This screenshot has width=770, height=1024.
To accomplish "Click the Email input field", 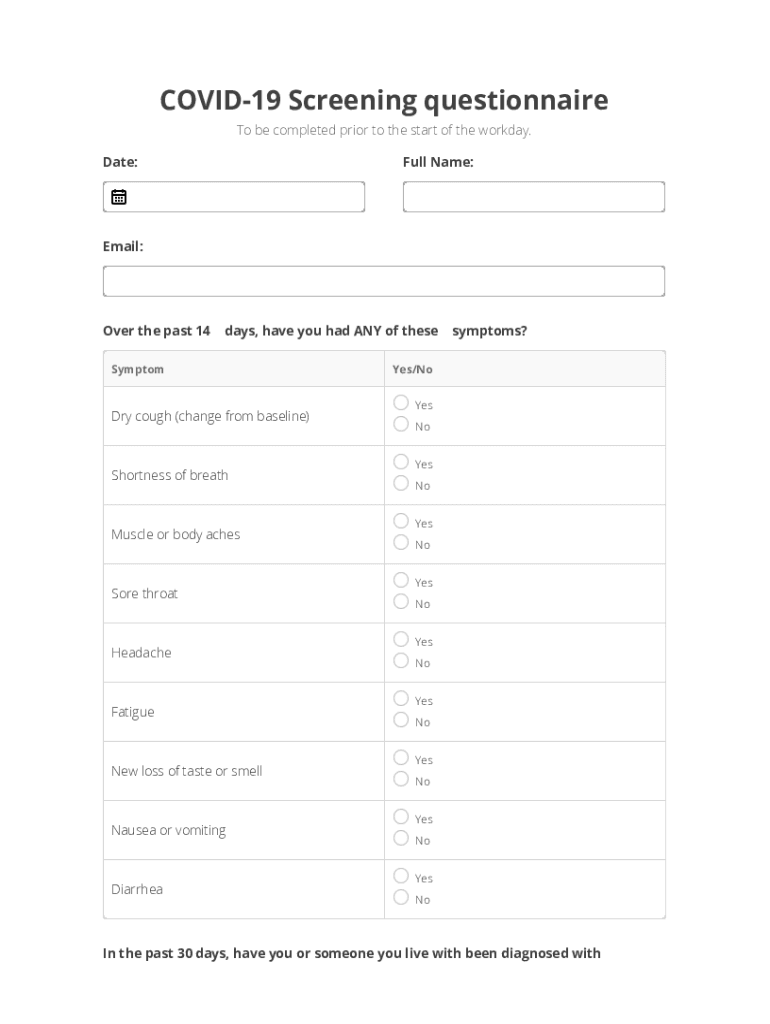I will [383, 281].
